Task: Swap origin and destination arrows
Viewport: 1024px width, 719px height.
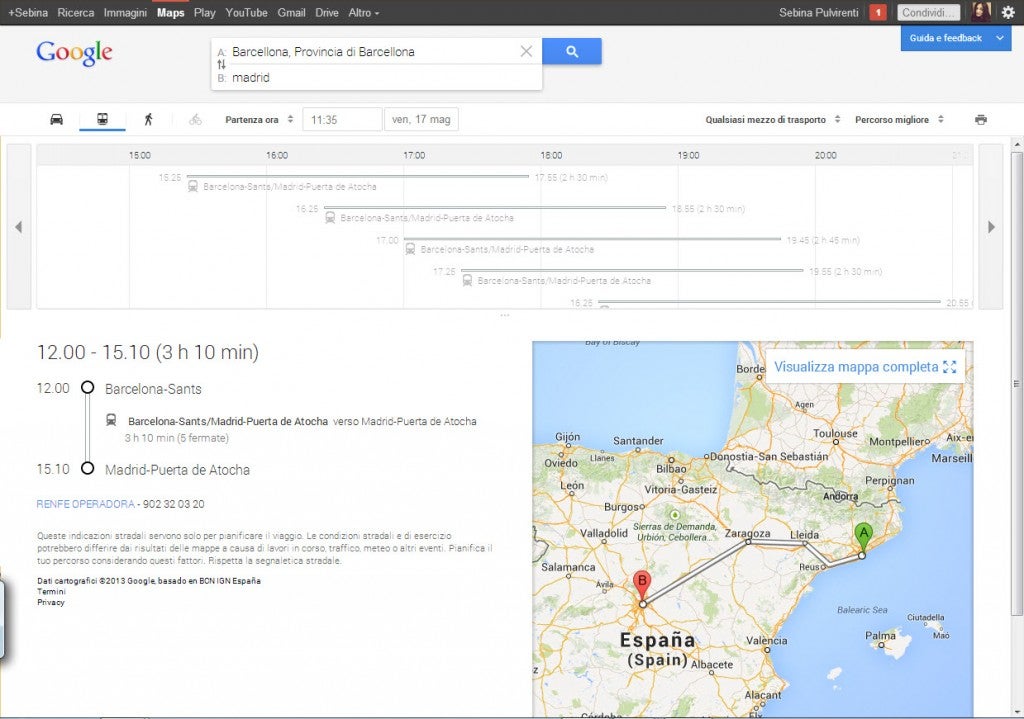Action: pos(221,65)
